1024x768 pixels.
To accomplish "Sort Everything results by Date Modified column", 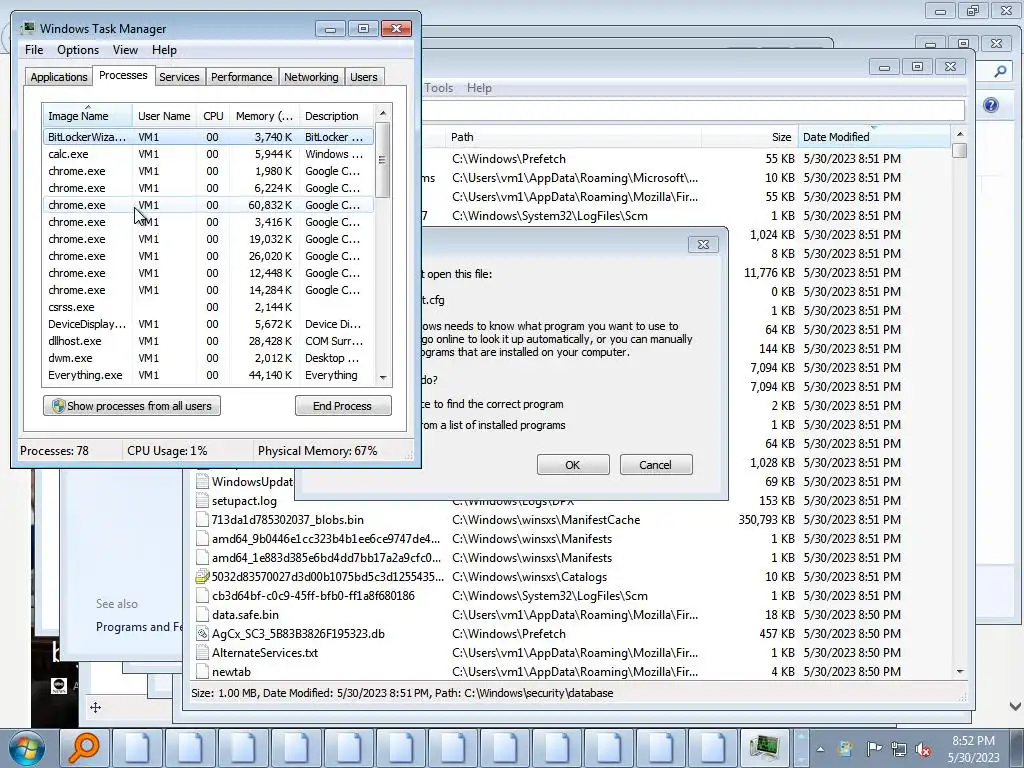I will [874, 137].
